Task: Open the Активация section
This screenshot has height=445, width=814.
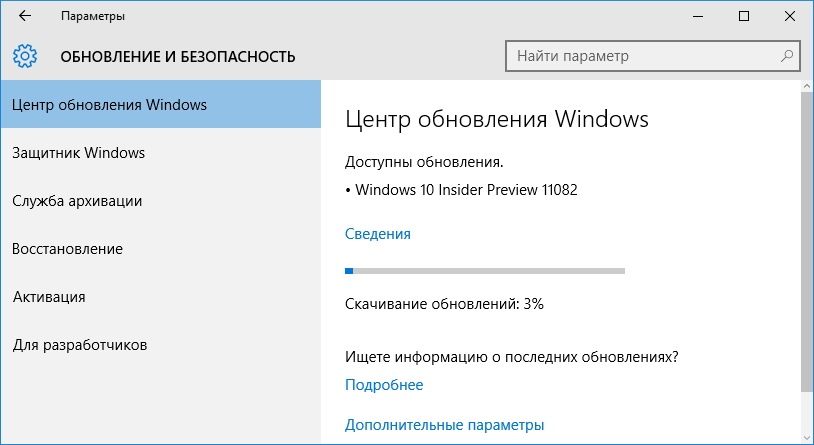Action: coord(161,297)
